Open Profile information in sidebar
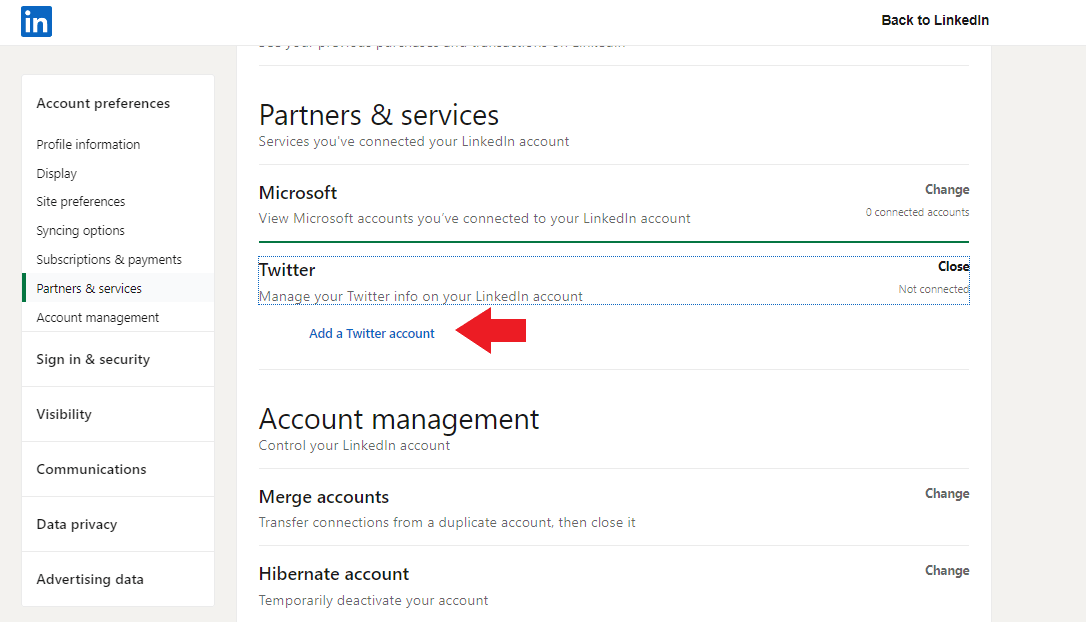1086x622 pixels. coord(88,144)
